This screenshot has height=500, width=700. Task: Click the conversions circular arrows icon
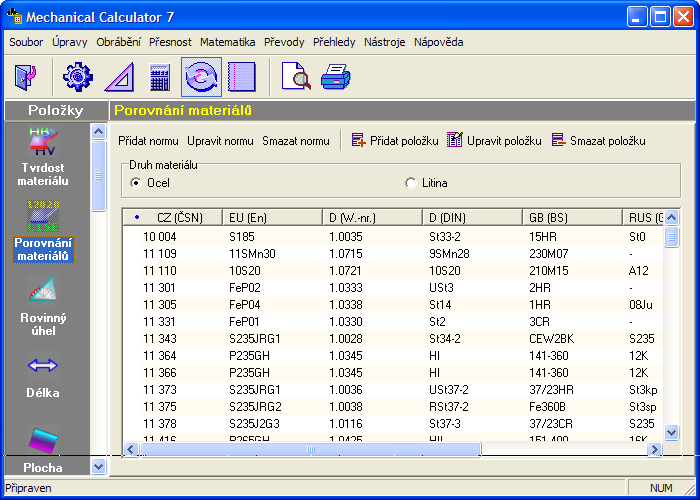pos(201,77)
